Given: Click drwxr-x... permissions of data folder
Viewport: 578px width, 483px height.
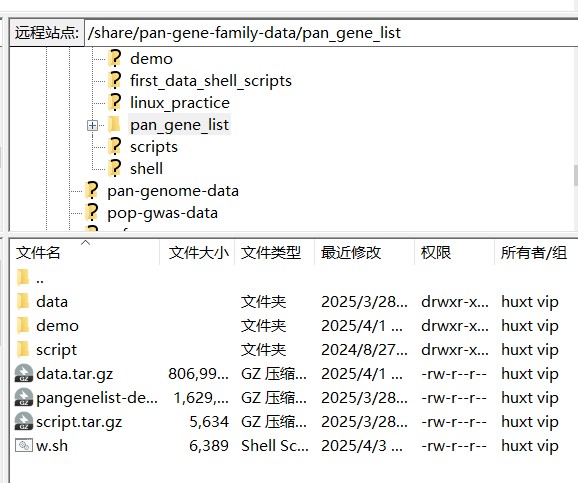Looking at the screenshot, I should tap(455, 302).
